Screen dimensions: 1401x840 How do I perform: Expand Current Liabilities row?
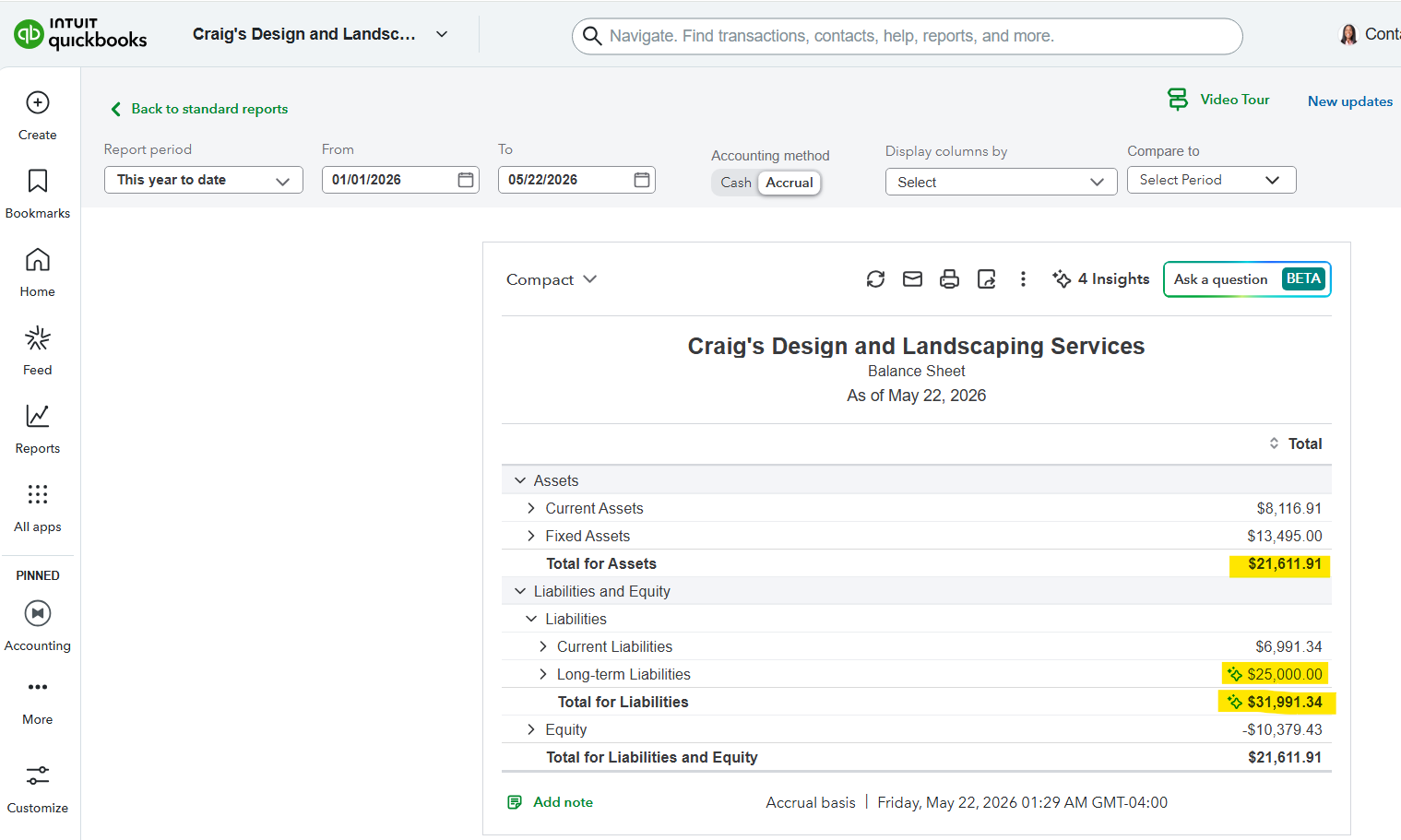pyautogui.click(x=543, y=646)
